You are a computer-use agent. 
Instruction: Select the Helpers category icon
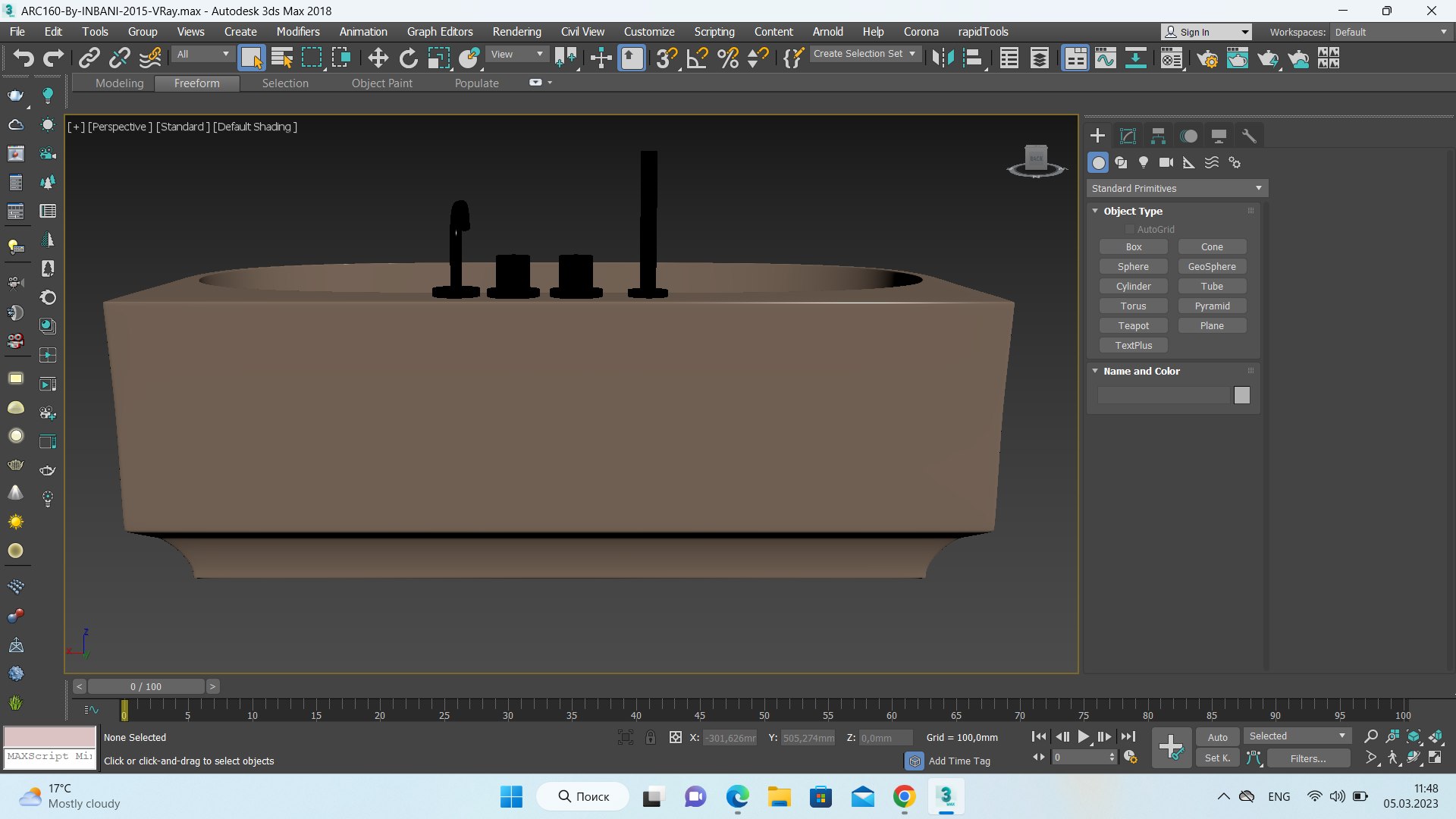pyautogui.click(x=1189, y=162)
